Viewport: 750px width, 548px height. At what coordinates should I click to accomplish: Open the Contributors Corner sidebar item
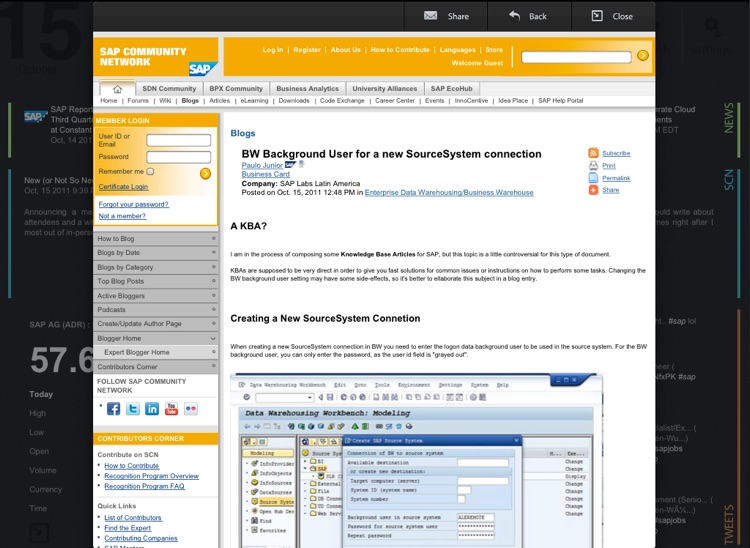click(x=156, y=367)
